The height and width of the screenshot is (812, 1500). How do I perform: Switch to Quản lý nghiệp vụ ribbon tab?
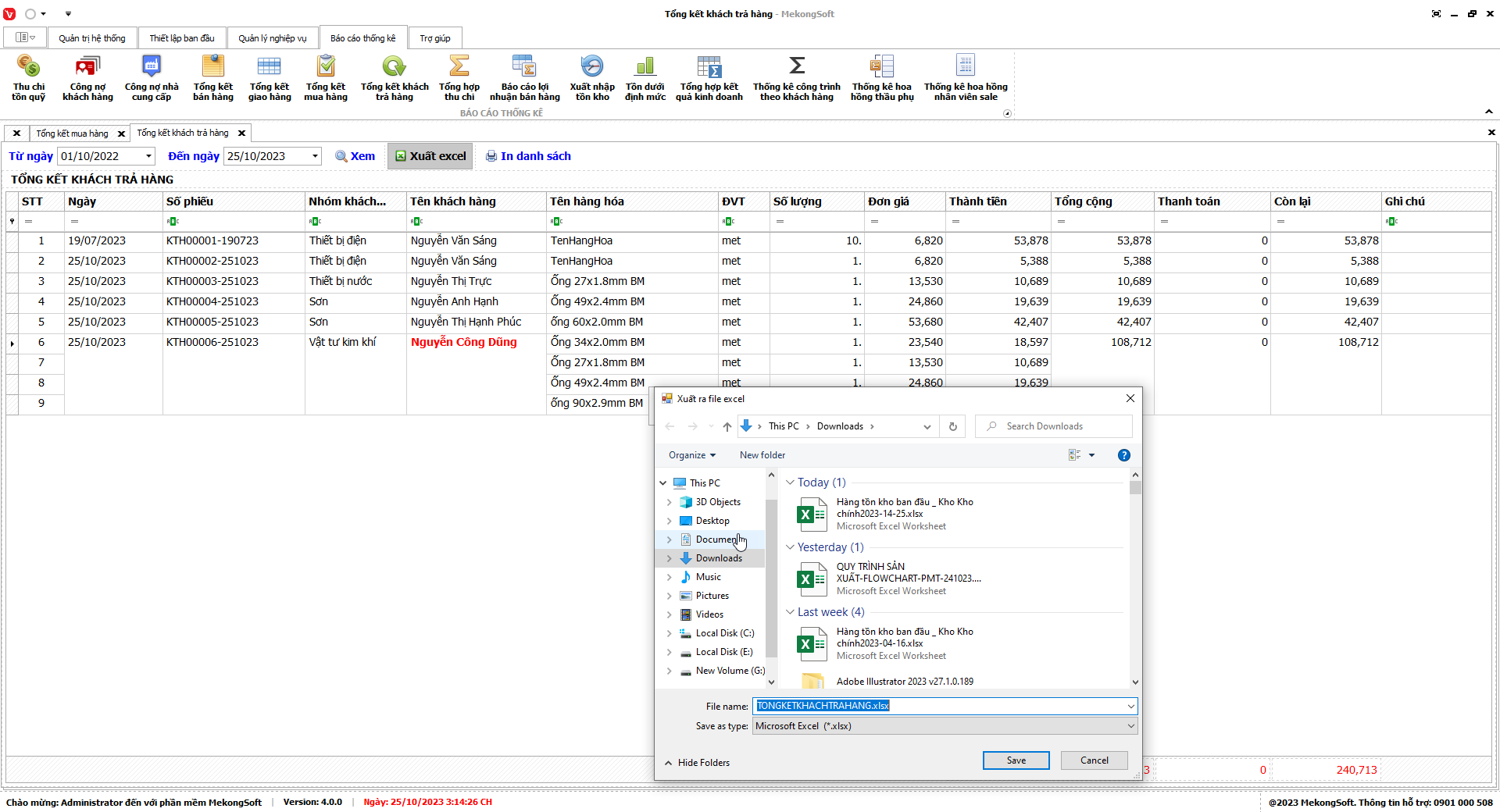coord(272,38)
